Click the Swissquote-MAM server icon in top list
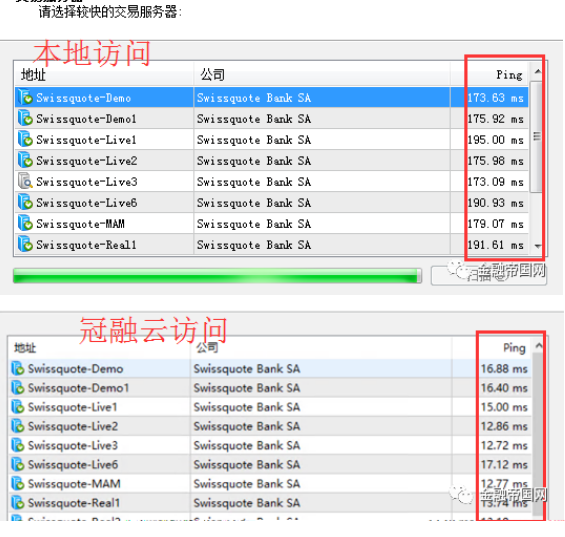Screen dimensions: 565x537 25,223
